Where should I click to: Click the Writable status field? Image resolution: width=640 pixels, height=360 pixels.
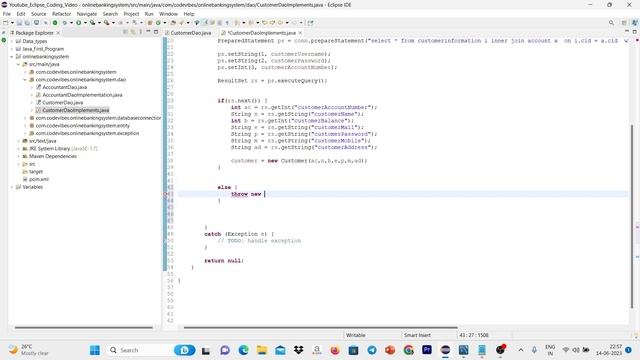(x=356, y=335)
